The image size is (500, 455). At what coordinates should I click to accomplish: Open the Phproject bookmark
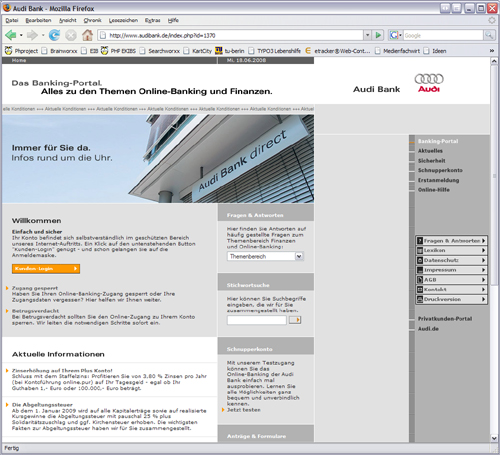22,51
